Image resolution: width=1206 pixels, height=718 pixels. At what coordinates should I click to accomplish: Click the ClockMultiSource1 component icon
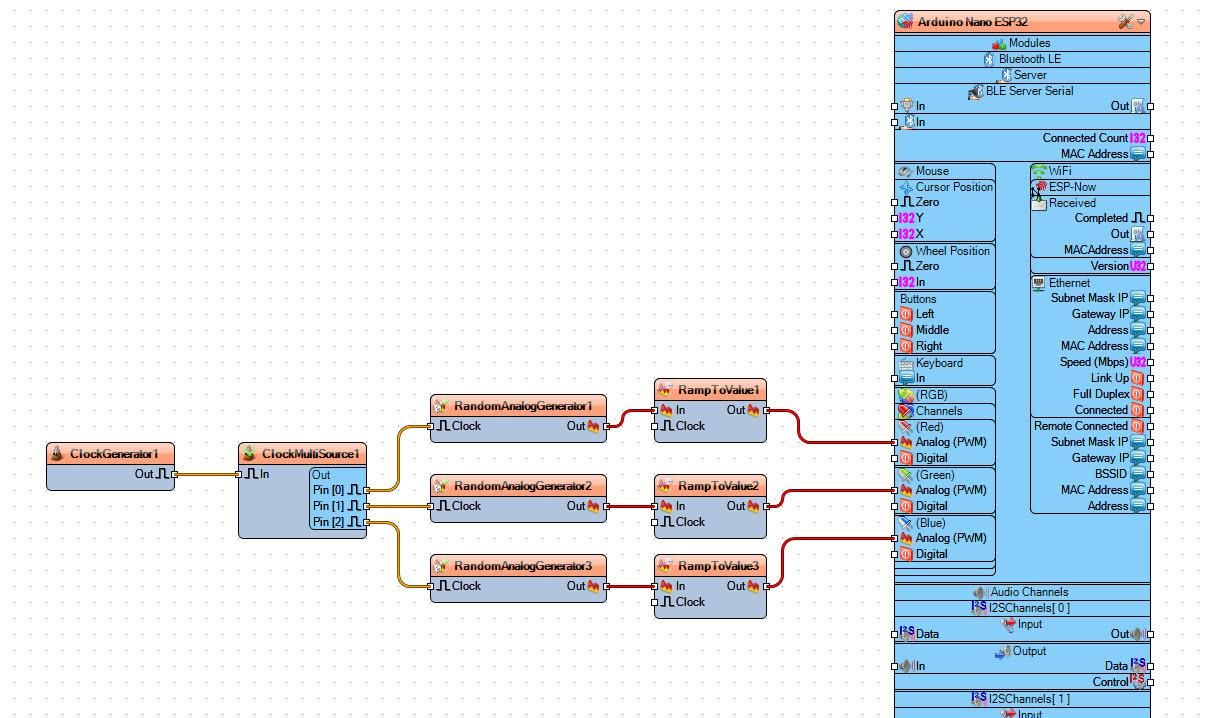250,454
